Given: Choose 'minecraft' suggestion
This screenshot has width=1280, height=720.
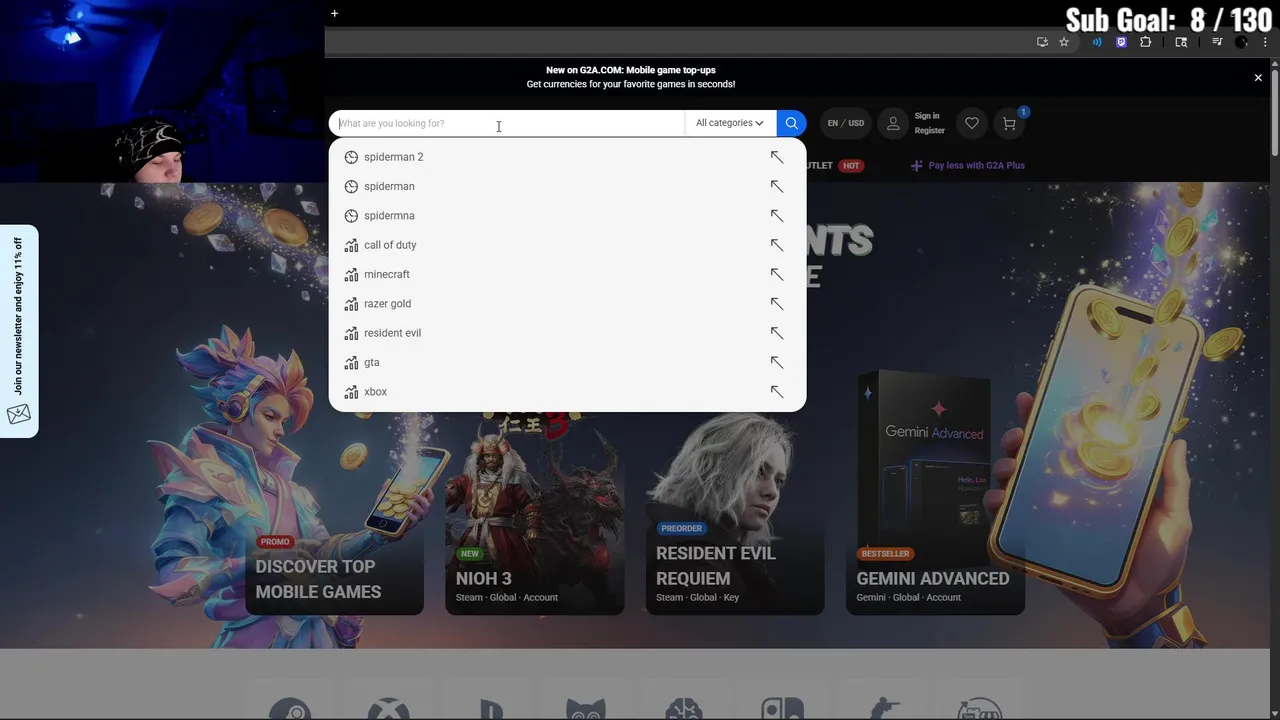Looking at the screenshot, I should click(387, 274).
